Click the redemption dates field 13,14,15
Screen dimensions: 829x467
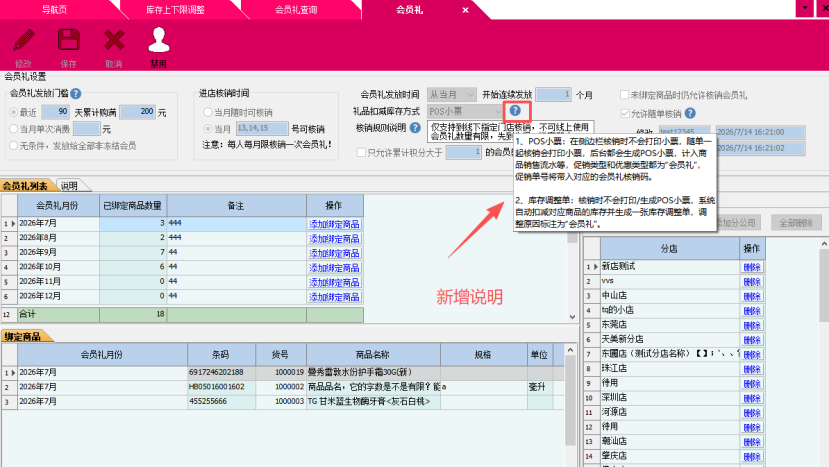[x=262, y=129]
